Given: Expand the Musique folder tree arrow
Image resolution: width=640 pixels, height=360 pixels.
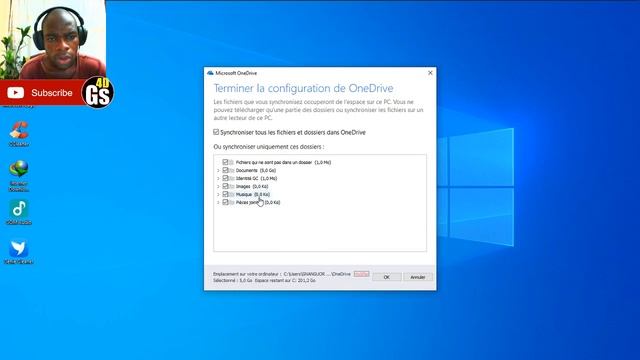Looking at the screenshot, I should coord(218,194).
